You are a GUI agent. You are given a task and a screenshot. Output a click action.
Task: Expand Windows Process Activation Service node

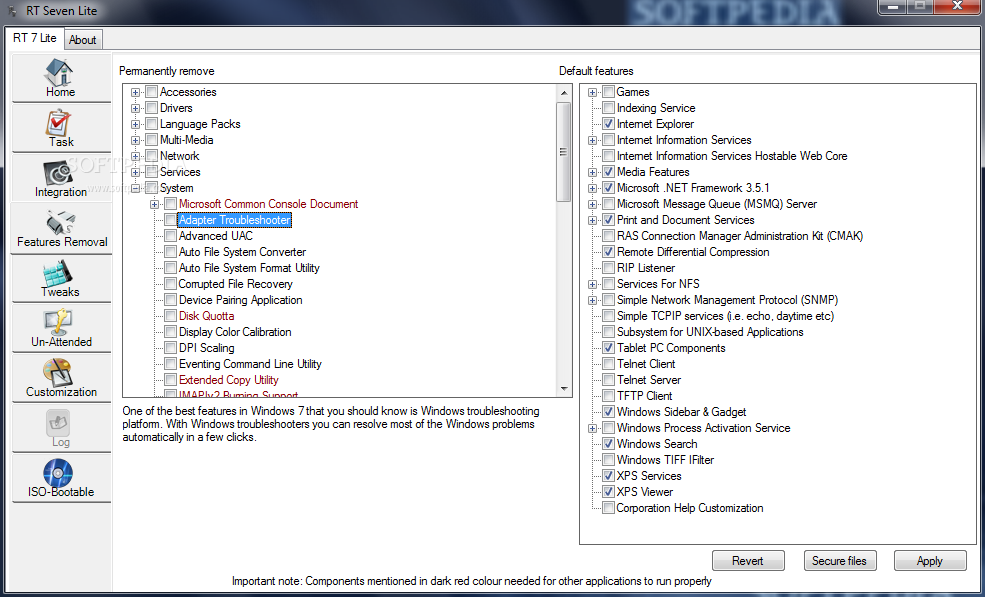point(592,429)
